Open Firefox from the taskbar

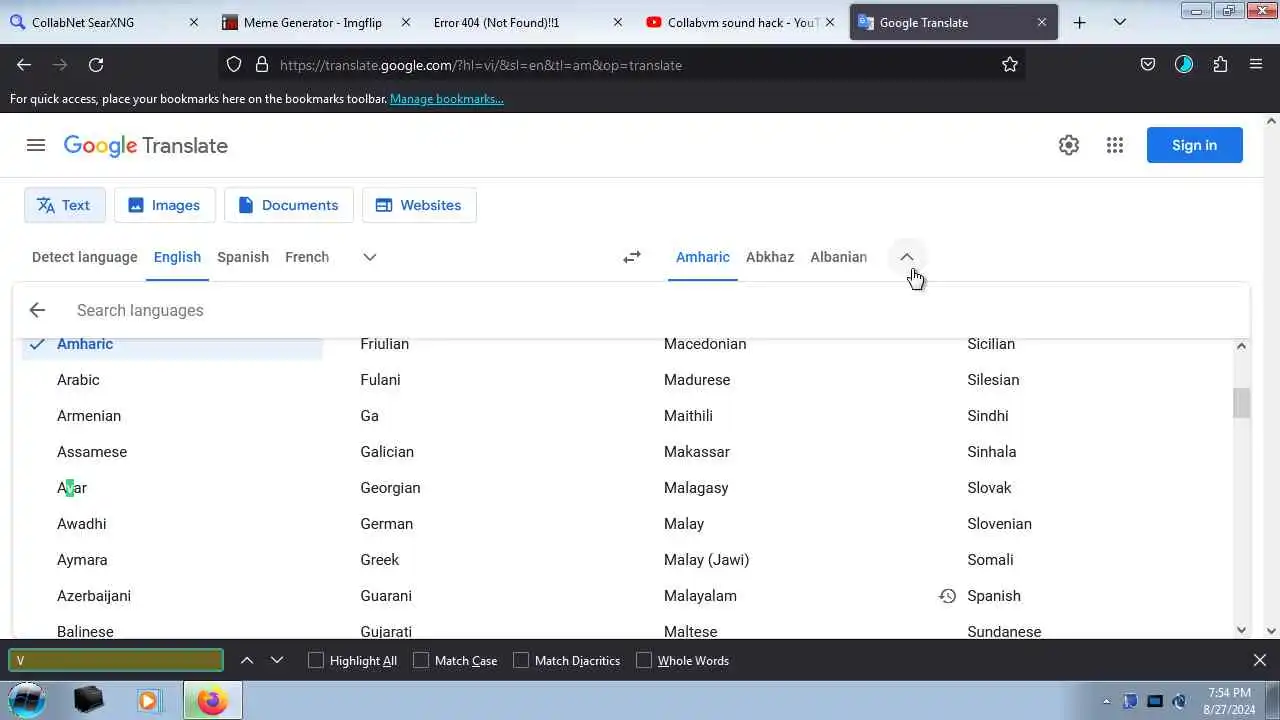point(212,700)
